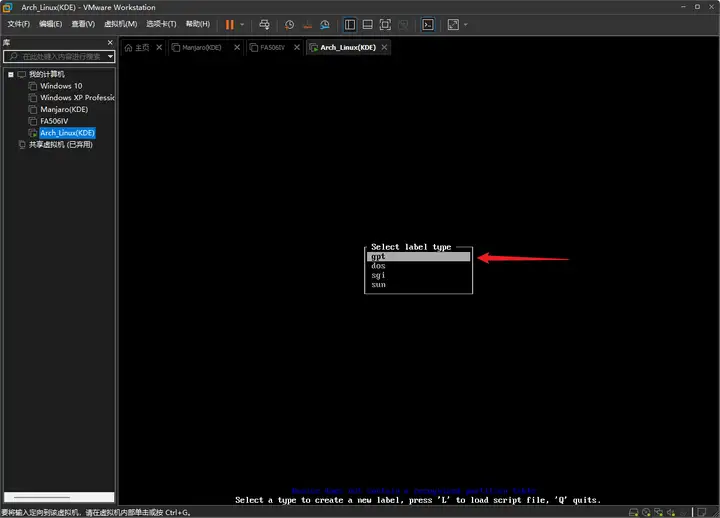Image resolution: width=720 pixels, height=518 pixels.
Task: Select Windows 10 in the library
Action: [61, 86]
